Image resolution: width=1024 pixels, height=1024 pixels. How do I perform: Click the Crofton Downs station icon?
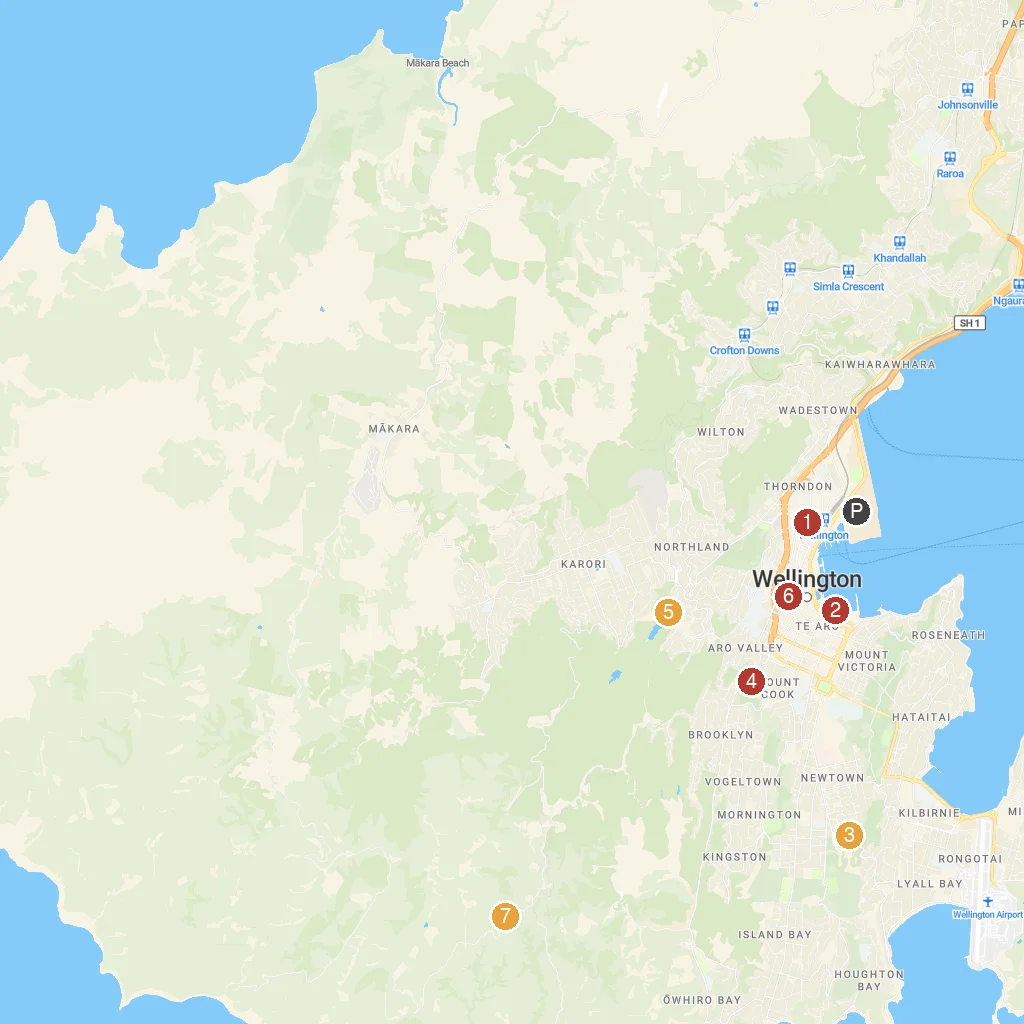[x=744, y=335]
